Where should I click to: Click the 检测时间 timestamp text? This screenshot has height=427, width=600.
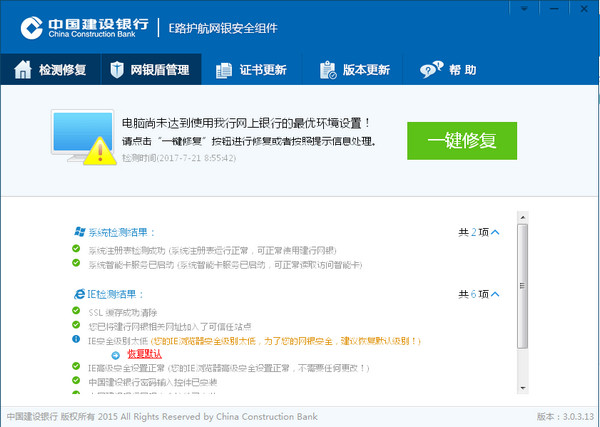179,158
